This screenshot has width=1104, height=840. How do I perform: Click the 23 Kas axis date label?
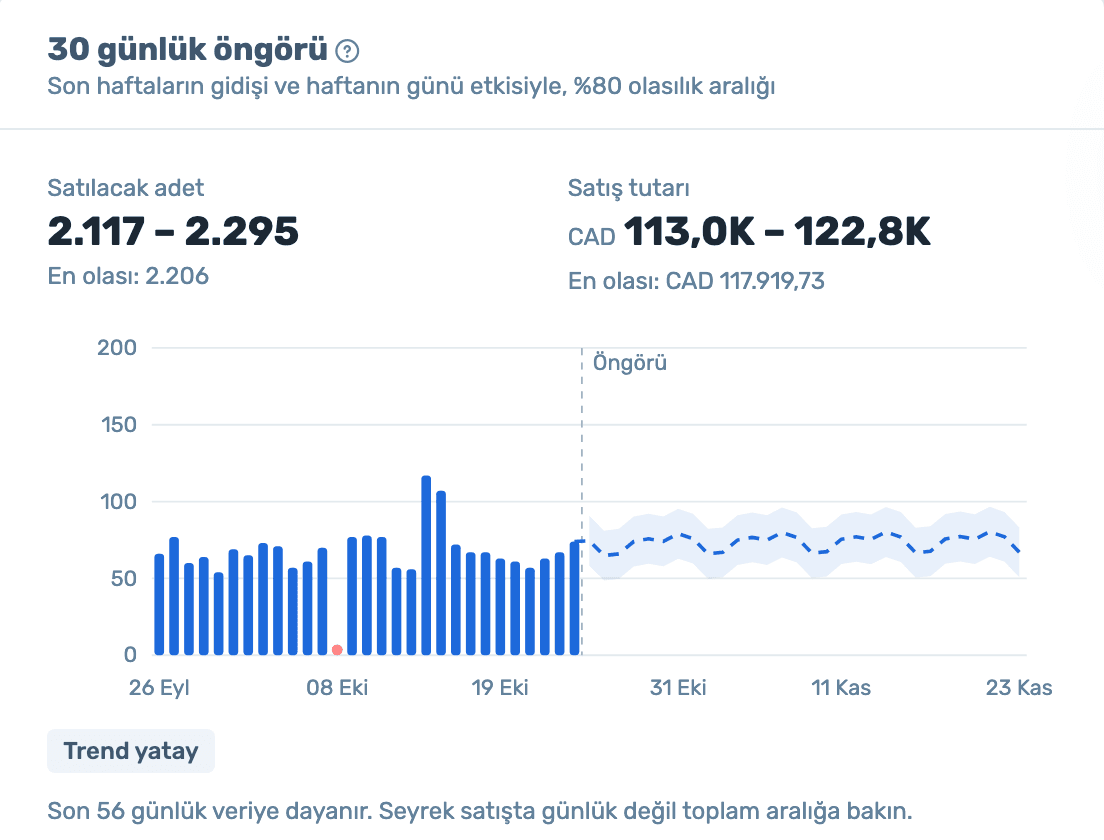click(1019, 687)
